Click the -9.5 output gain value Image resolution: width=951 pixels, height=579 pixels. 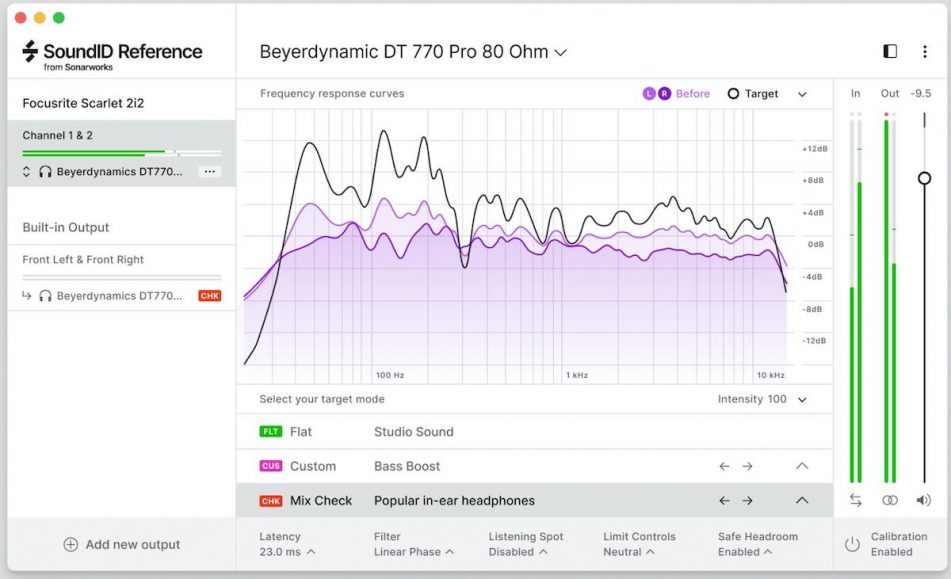pos(921,93)
